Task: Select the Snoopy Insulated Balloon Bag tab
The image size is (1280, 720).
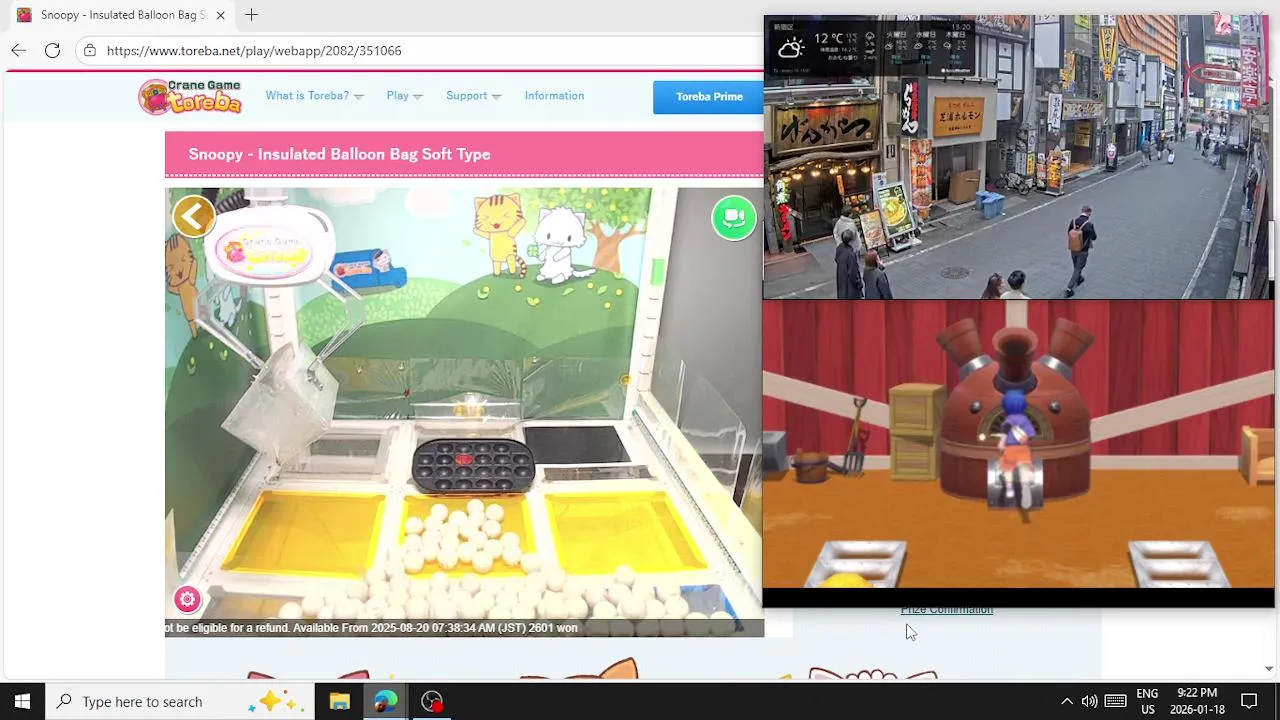Action: coord(120,15)
